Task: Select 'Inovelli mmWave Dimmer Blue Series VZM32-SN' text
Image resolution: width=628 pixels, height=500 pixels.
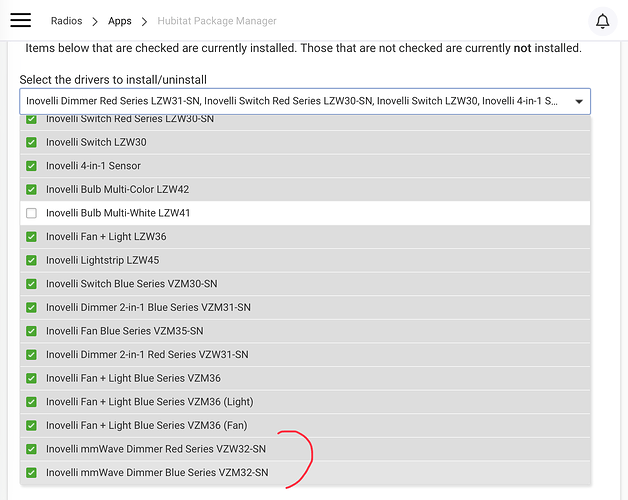Action: [157, 473]
